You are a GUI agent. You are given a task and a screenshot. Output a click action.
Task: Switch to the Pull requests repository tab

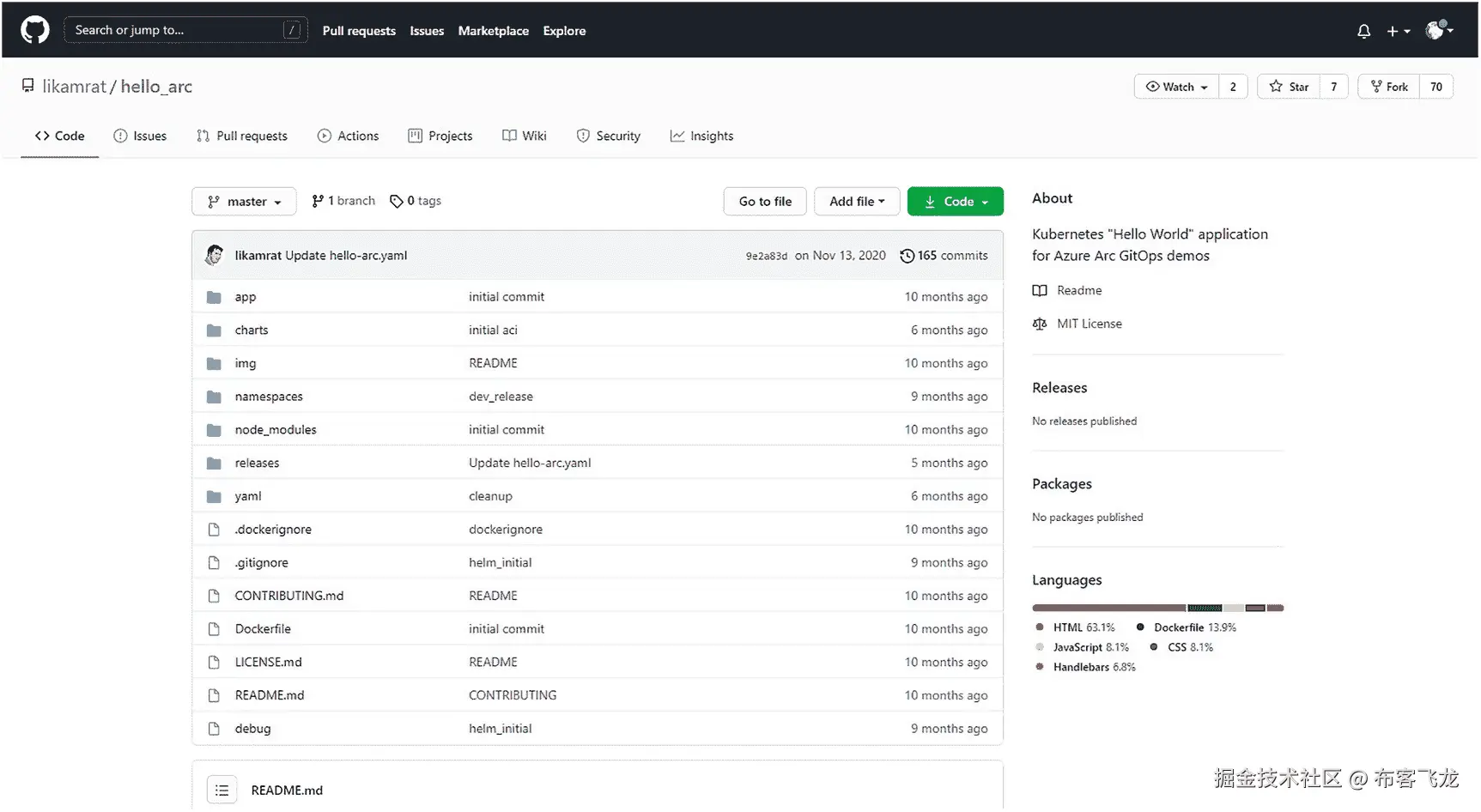click(242, 136)
